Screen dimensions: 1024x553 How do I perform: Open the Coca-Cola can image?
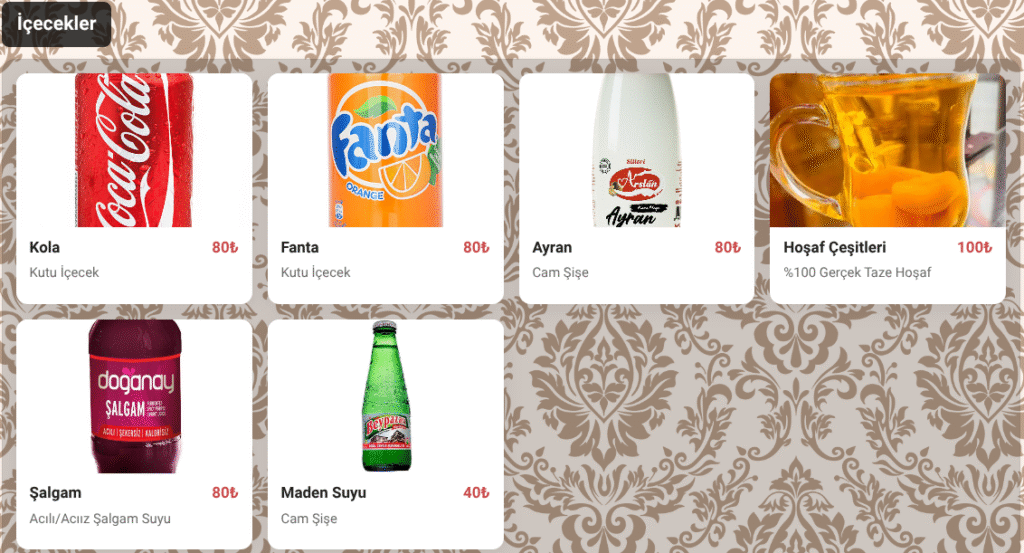coord(134,150)
